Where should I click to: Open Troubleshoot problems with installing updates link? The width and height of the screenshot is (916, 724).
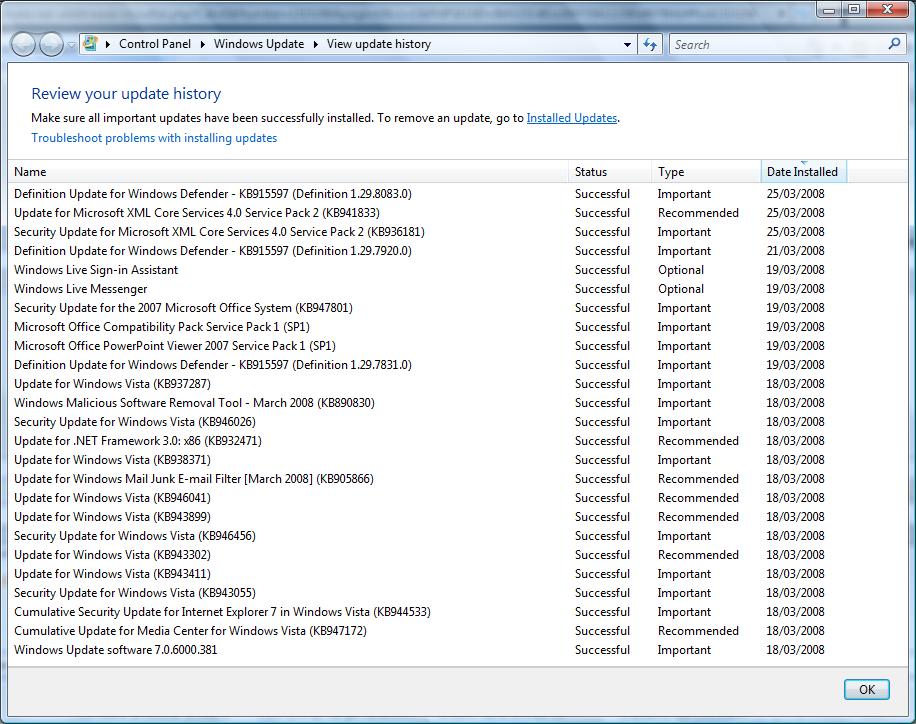coord(154,138)
